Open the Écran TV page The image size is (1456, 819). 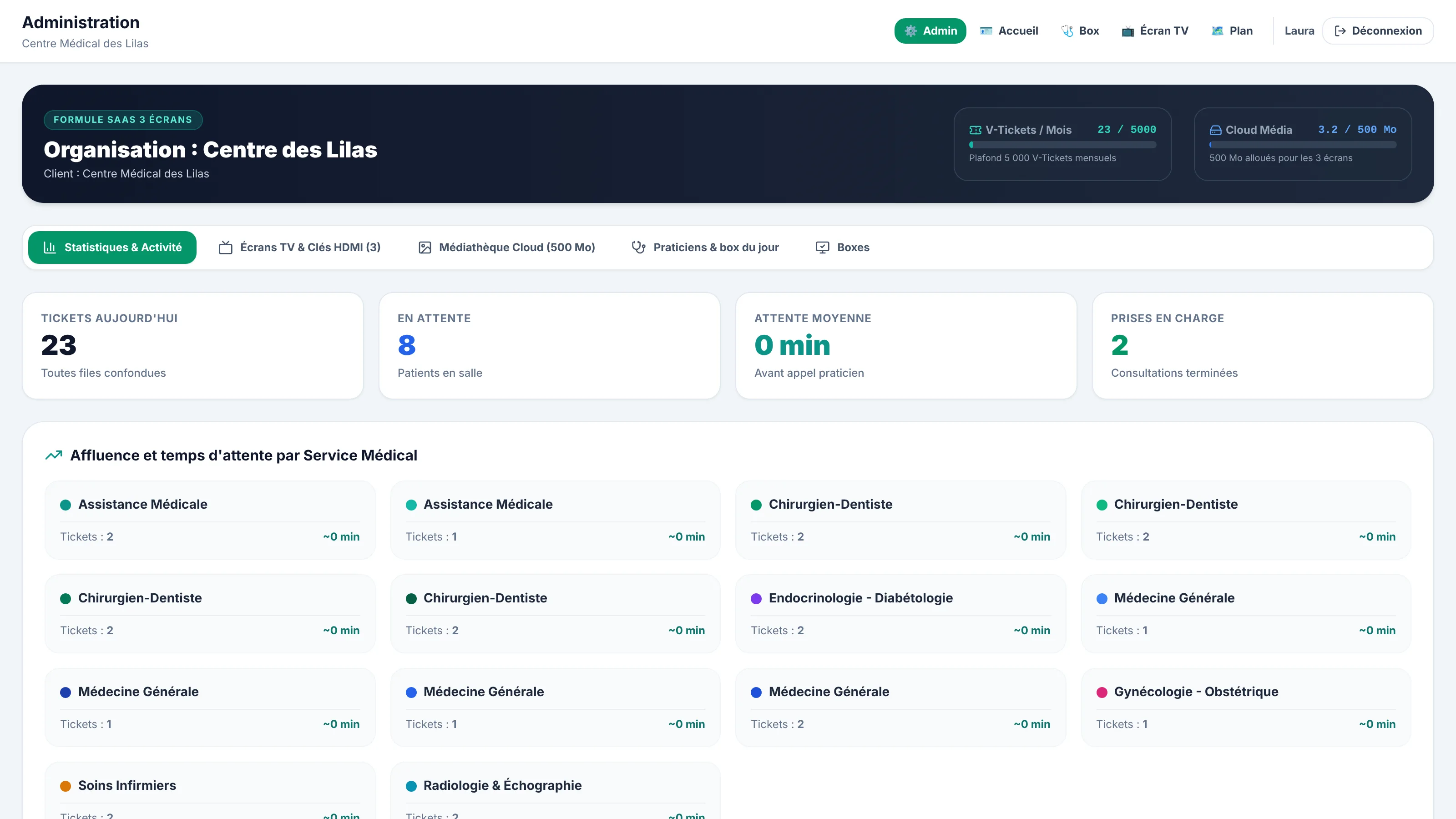click(x=1155, y=30)
